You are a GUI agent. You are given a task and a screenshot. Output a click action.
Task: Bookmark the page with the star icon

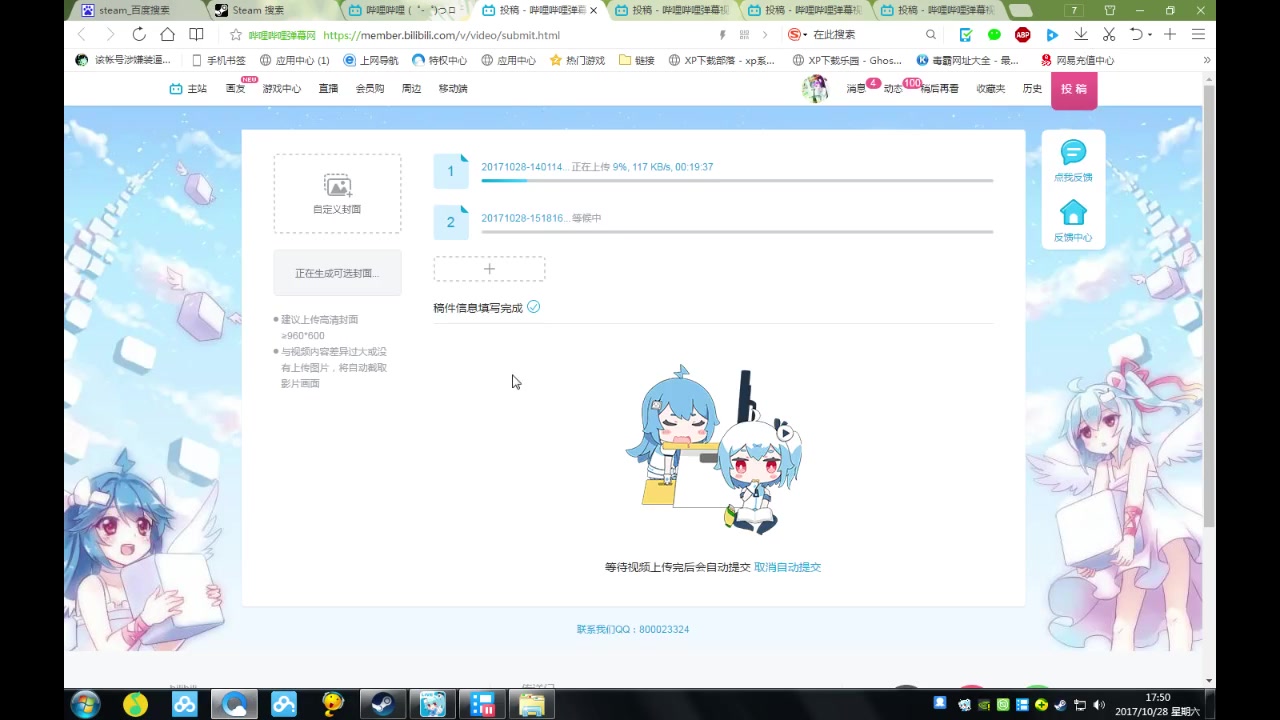coord(236,35)
